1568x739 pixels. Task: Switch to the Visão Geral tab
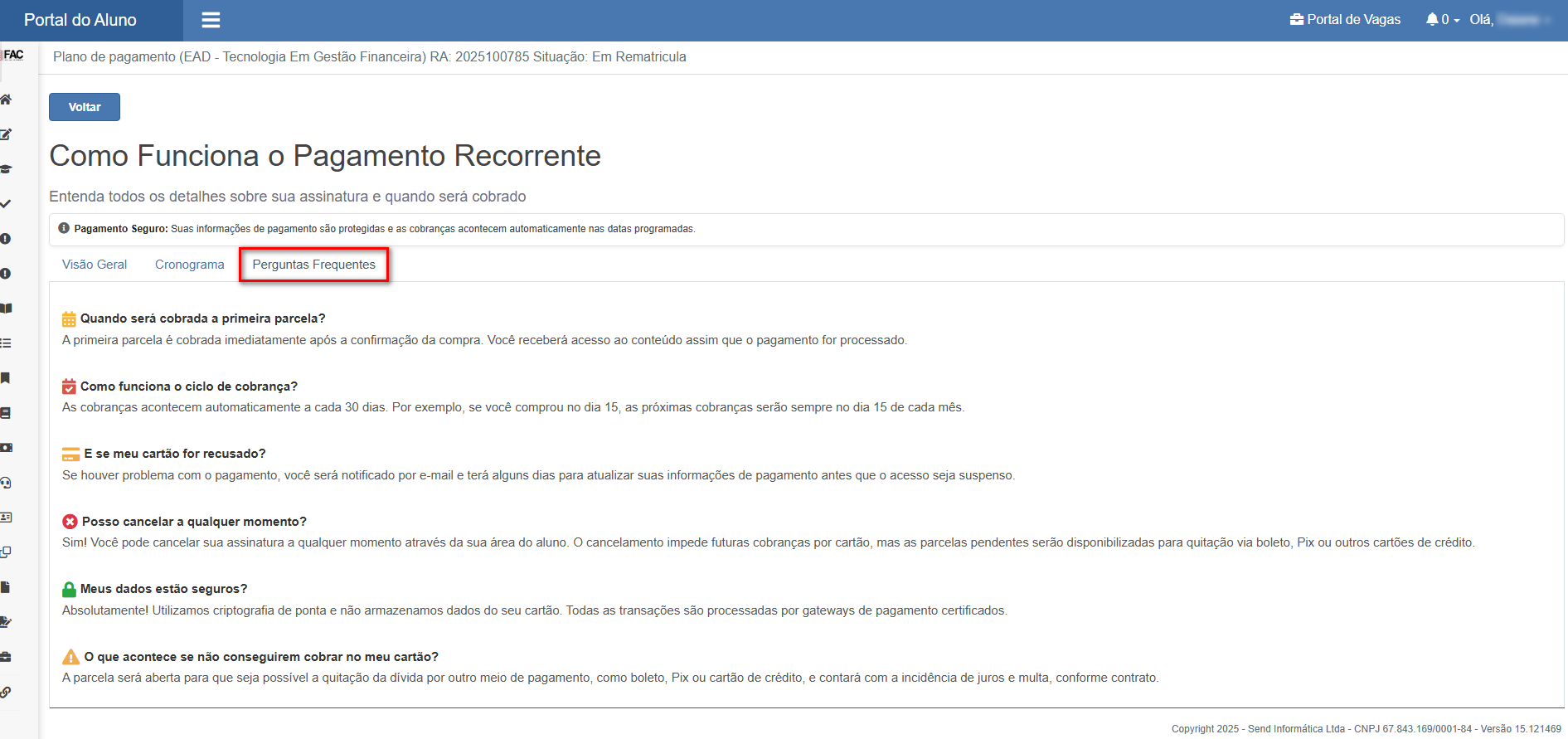coord(95,265)
